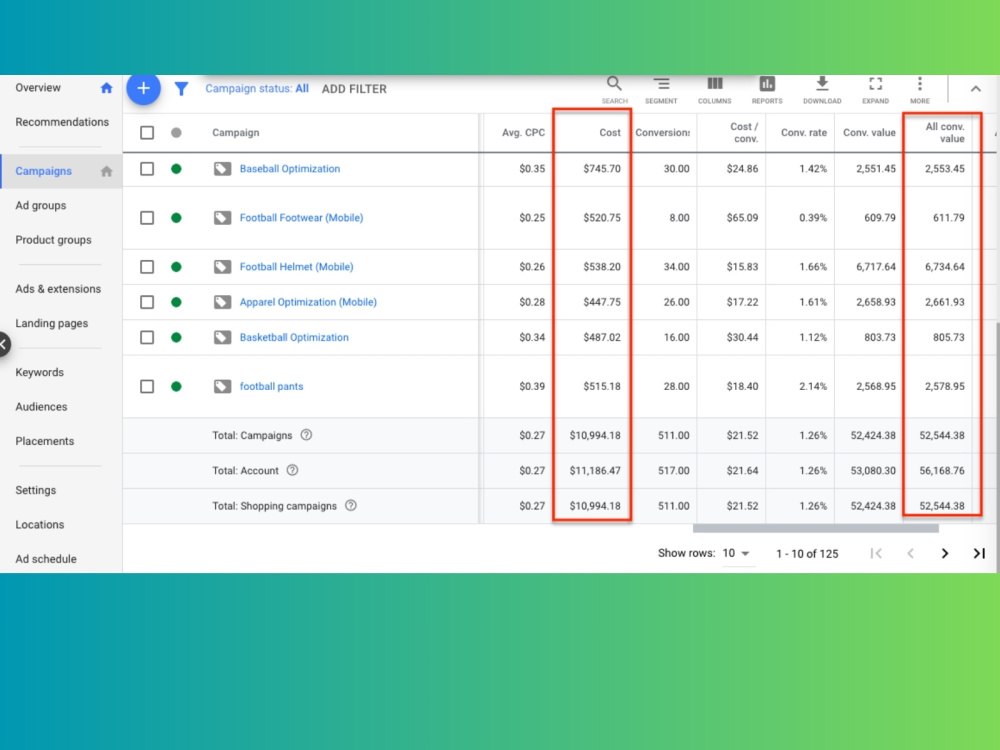Check the Basketball Optimization row checkbox
This screenshot has width=1000, height=750.
[x=147, y=337]
